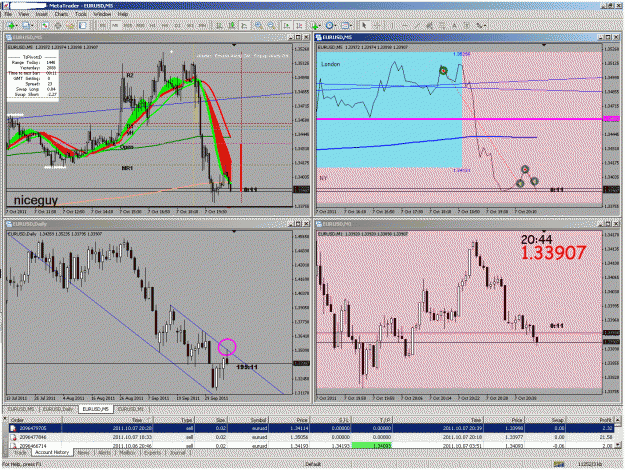Select the M5 timeframe button
Screen dimensions: 625x470
point(115,26)
